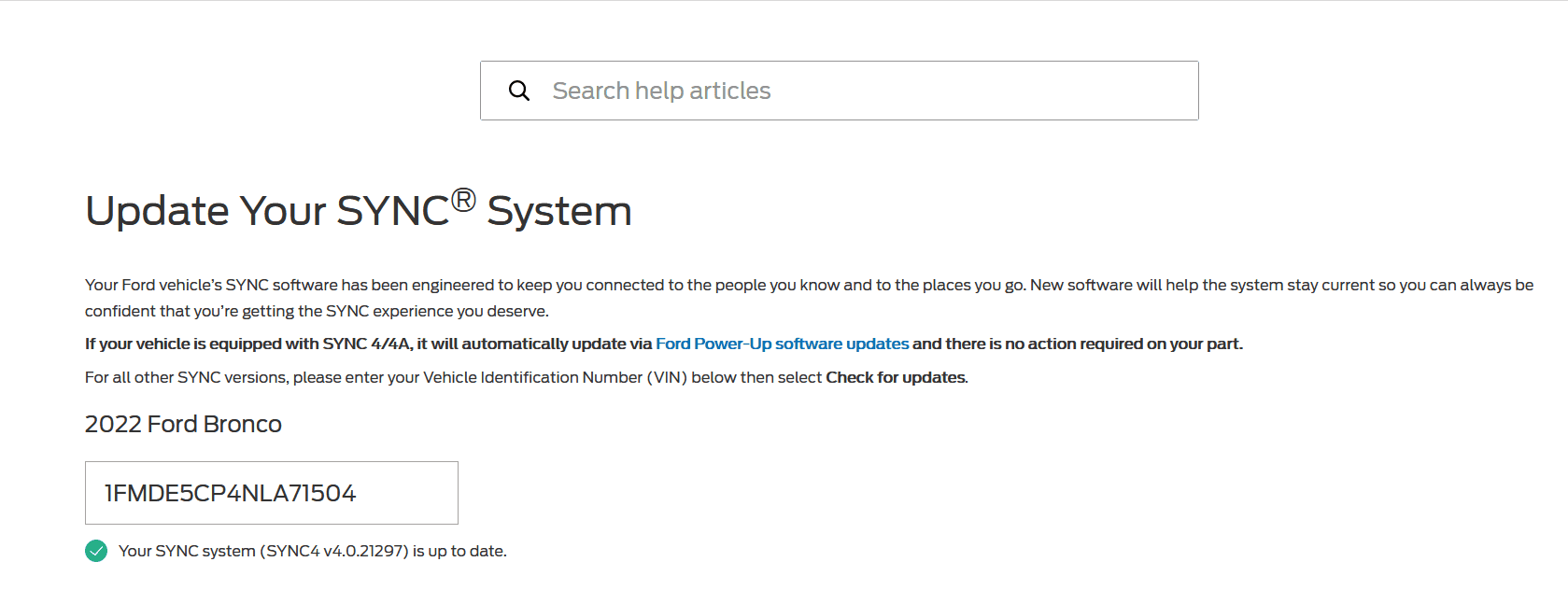This screenshot has height=590, width=1568.
Task: Open the Ford Power-Up software updates link
Action: click(x=782, y=344)
